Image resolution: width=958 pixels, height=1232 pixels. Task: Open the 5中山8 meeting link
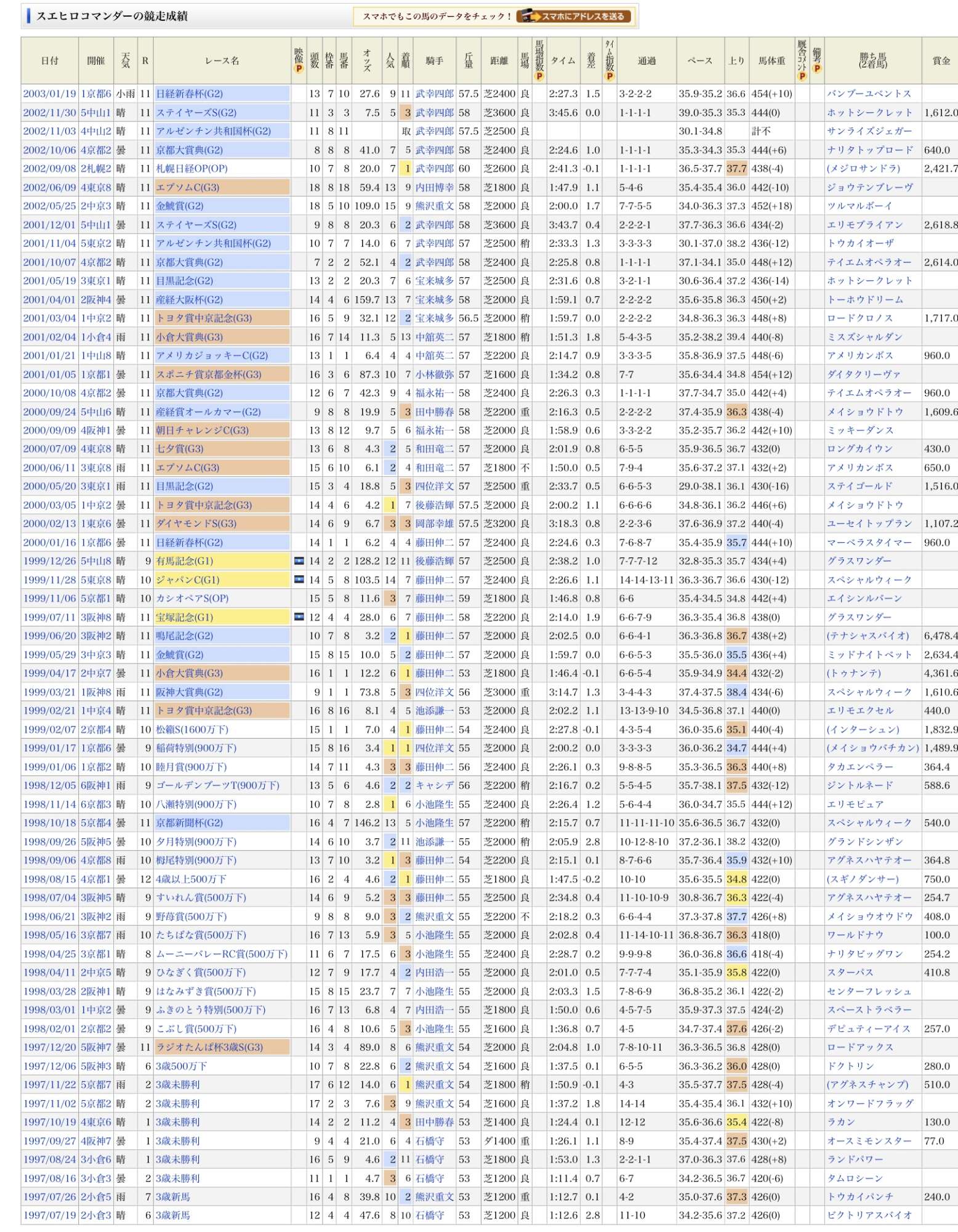tap(96, 561)
